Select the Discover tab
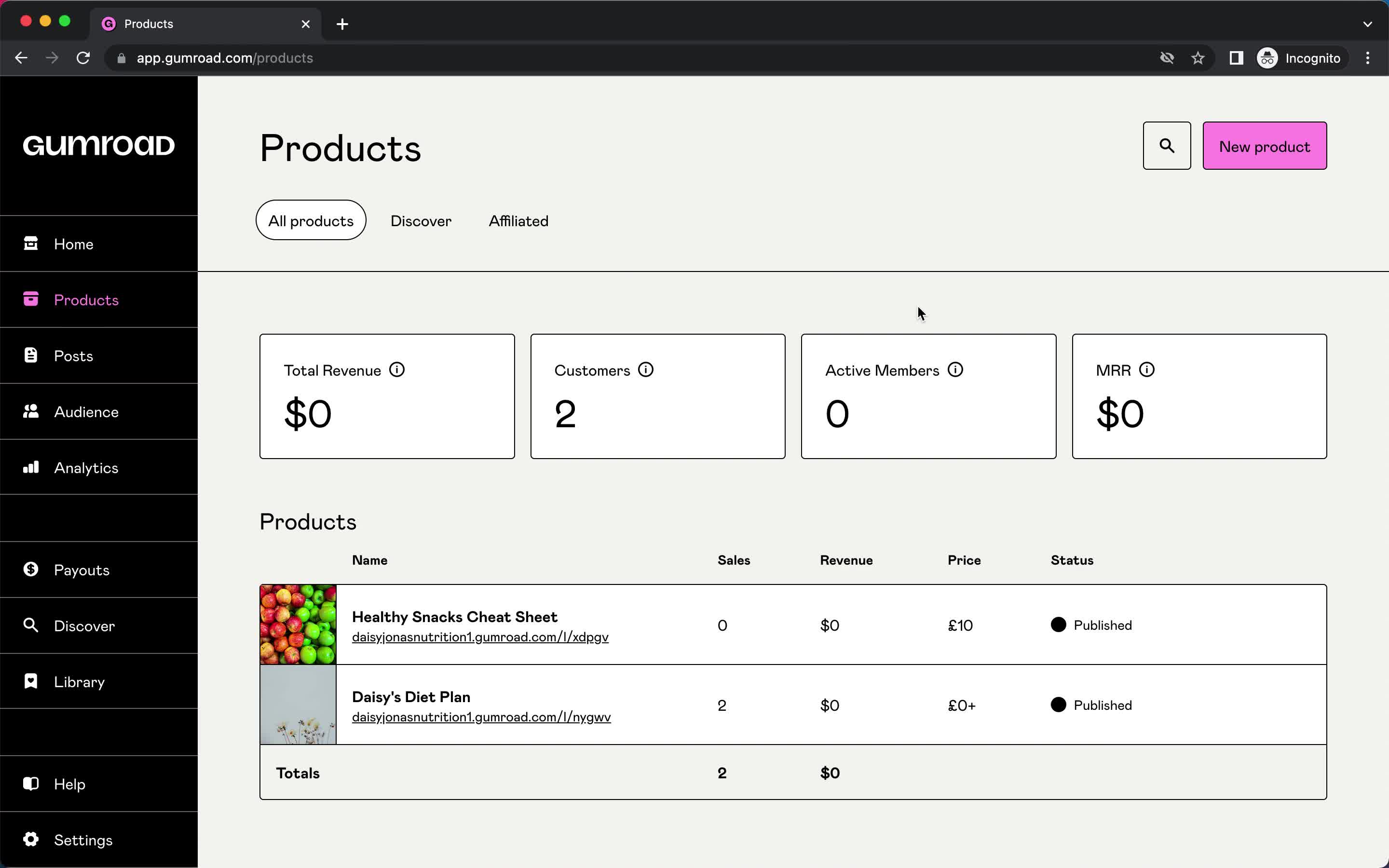1389x868 pixels. tap(421, 221)
